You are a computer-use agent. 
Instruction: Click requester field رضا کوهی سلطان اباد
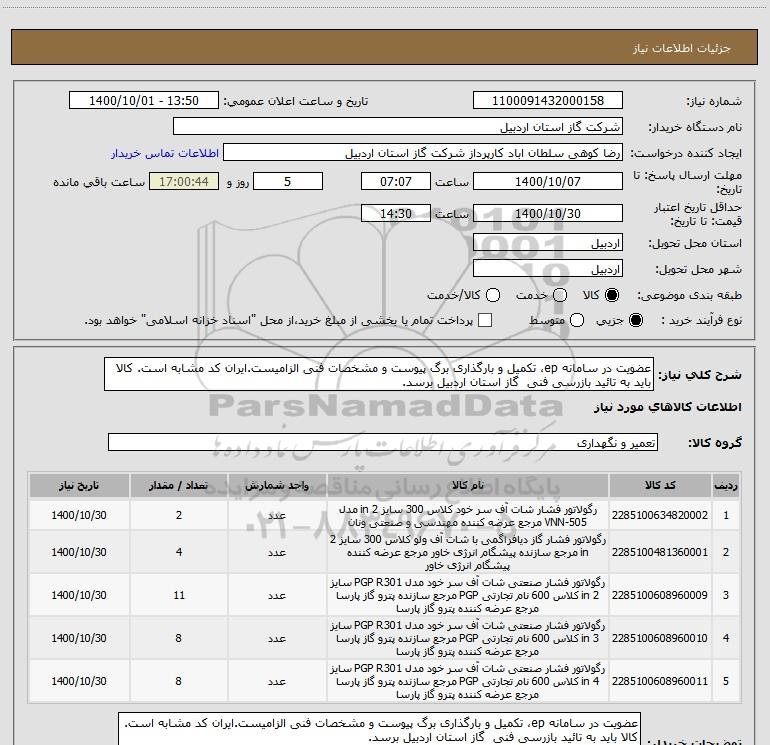423,153
